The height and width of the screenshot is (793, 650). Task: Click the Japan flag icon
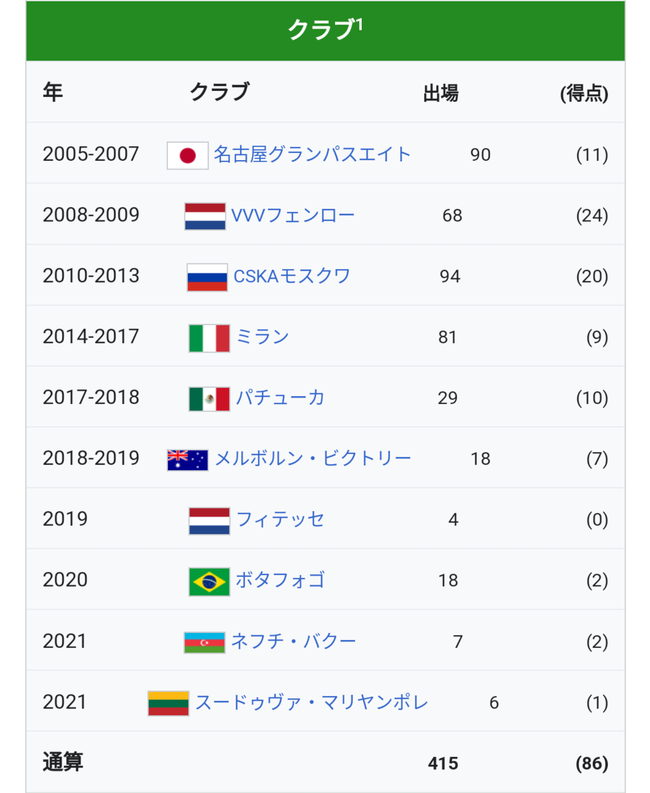[x=188, y=155]
